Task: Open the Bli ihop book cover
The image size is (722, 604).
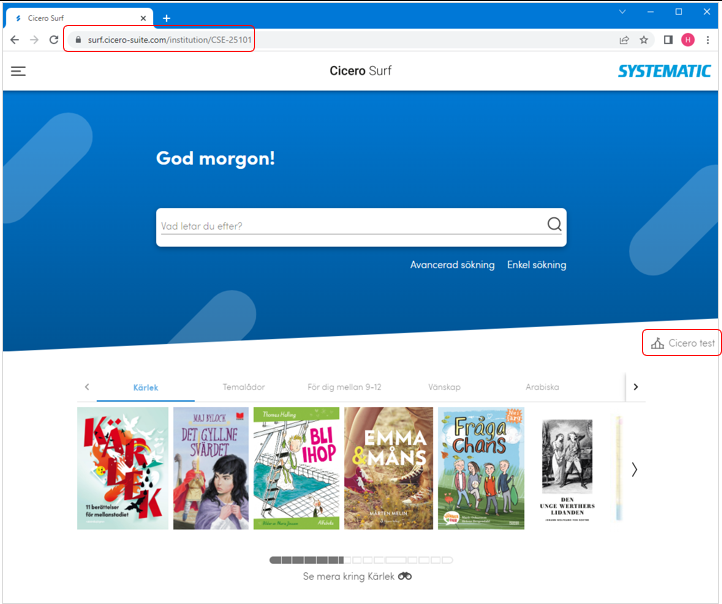Action: pos(297,468)
